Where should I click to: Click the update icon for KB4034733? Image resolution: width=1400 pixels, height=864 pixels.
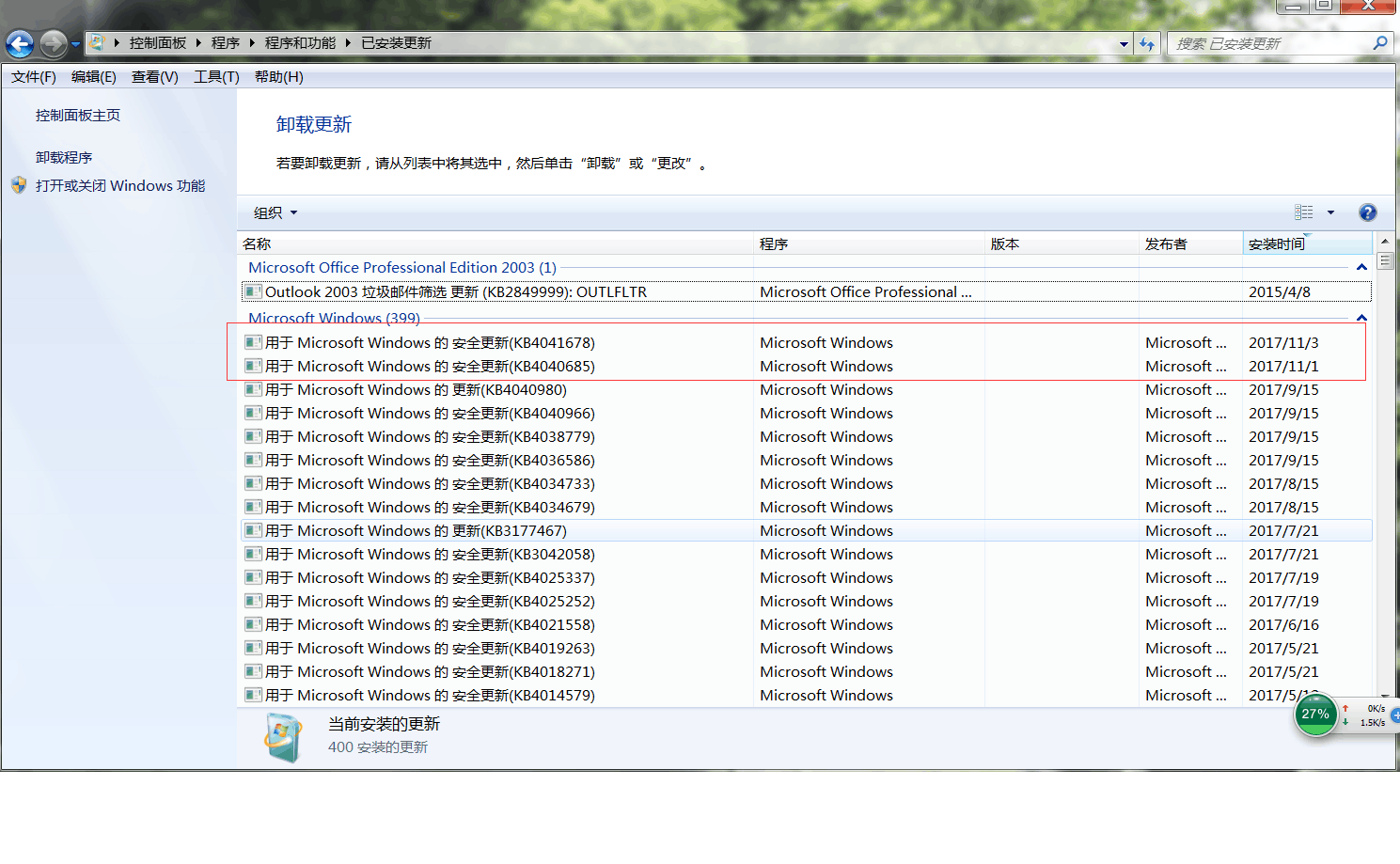pyautogui.click(x=252, y=483)
